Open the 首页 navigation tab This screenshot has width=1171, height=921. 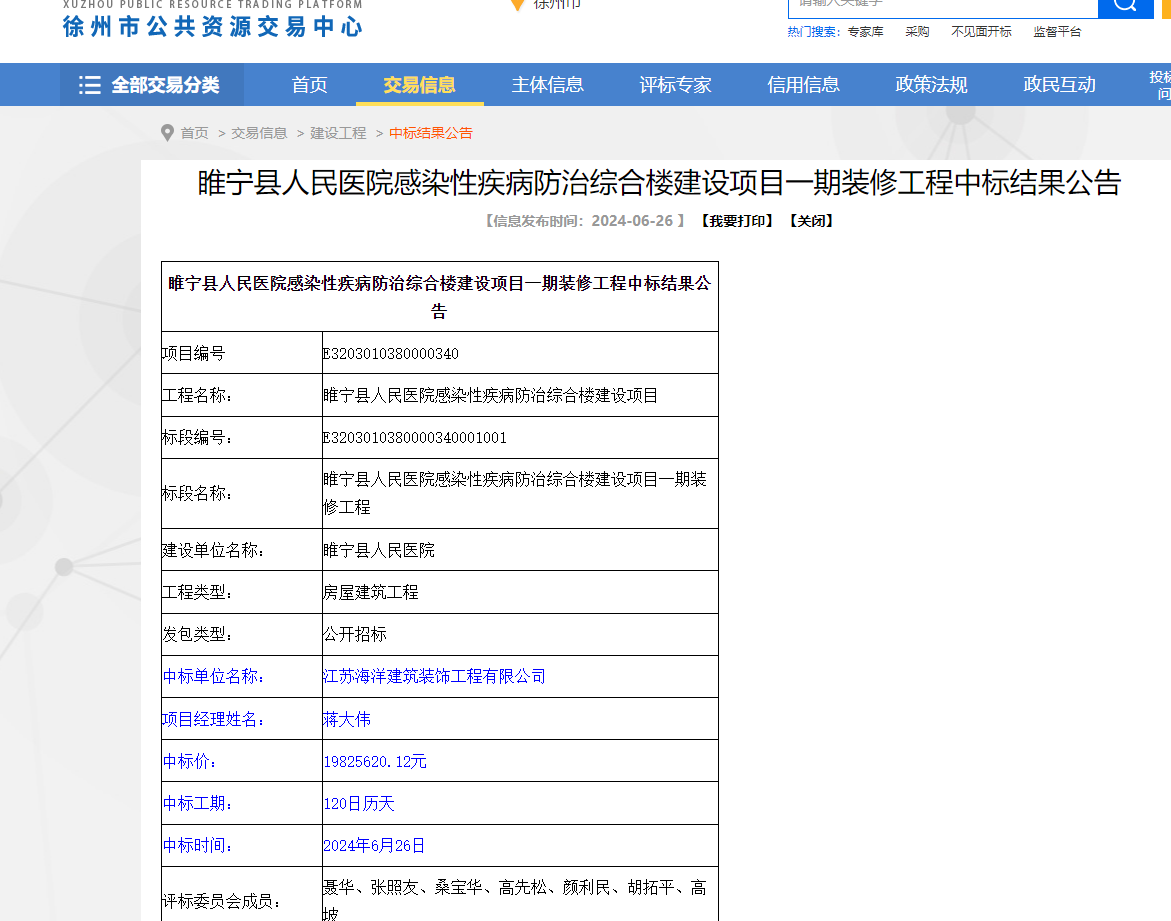pyautogui.click(x=309, y=85)
